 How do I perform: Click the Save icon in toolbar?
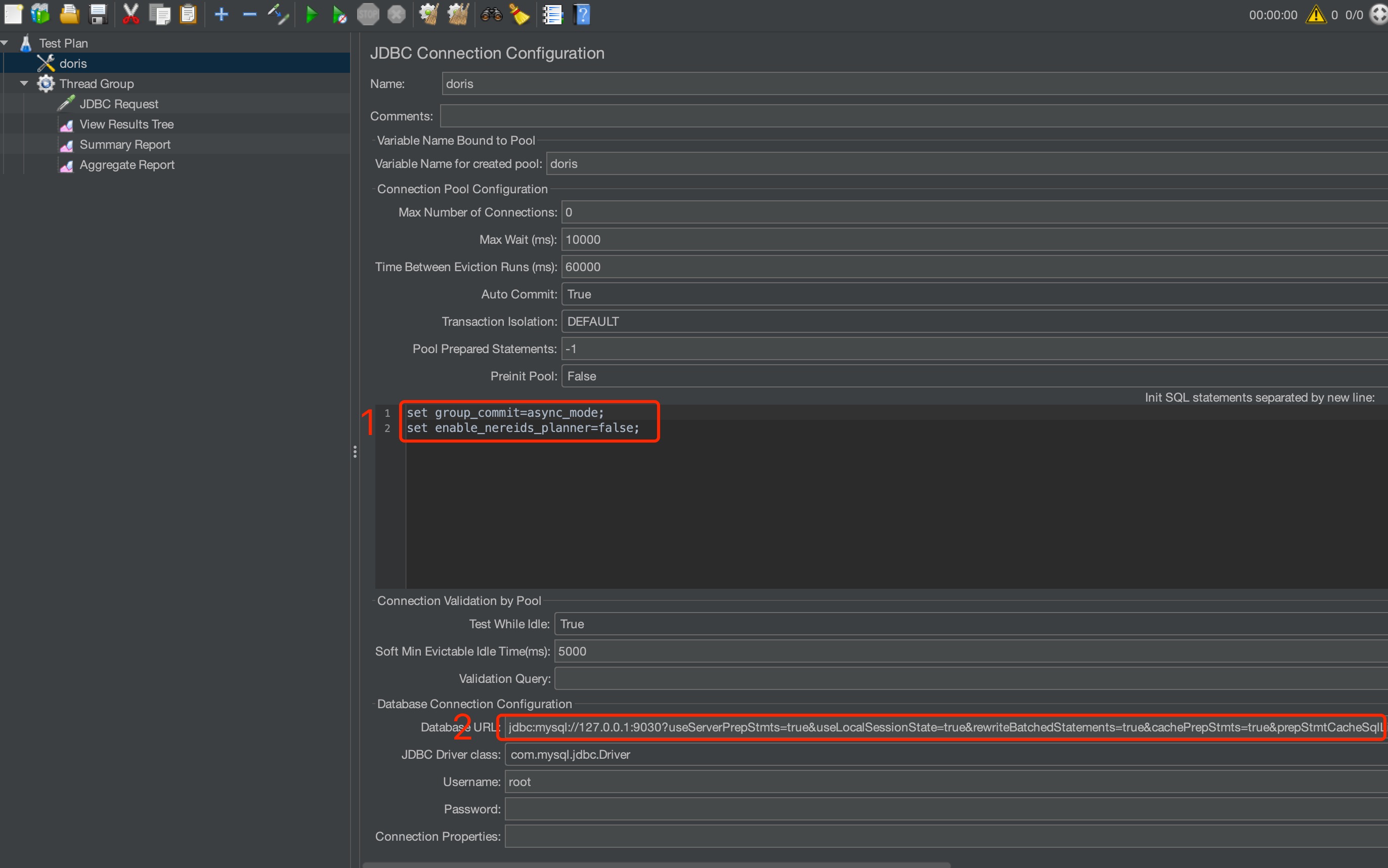[97, 14]
